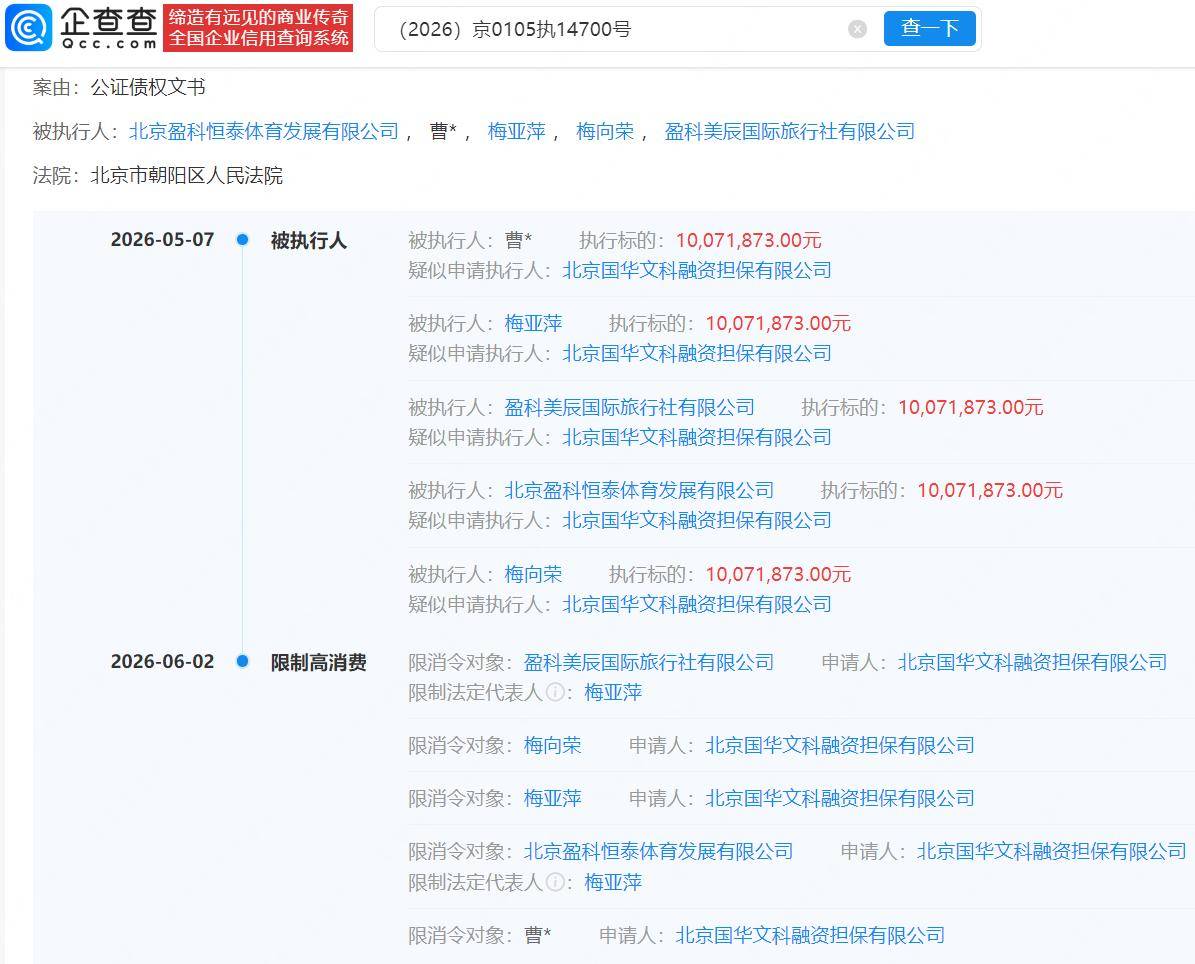Viewport: 1195px width, 964px height.
Task: Open 北京盈科恒泰体育发展有限公司 in header 被执行人 line
Action: coord(264,131)
